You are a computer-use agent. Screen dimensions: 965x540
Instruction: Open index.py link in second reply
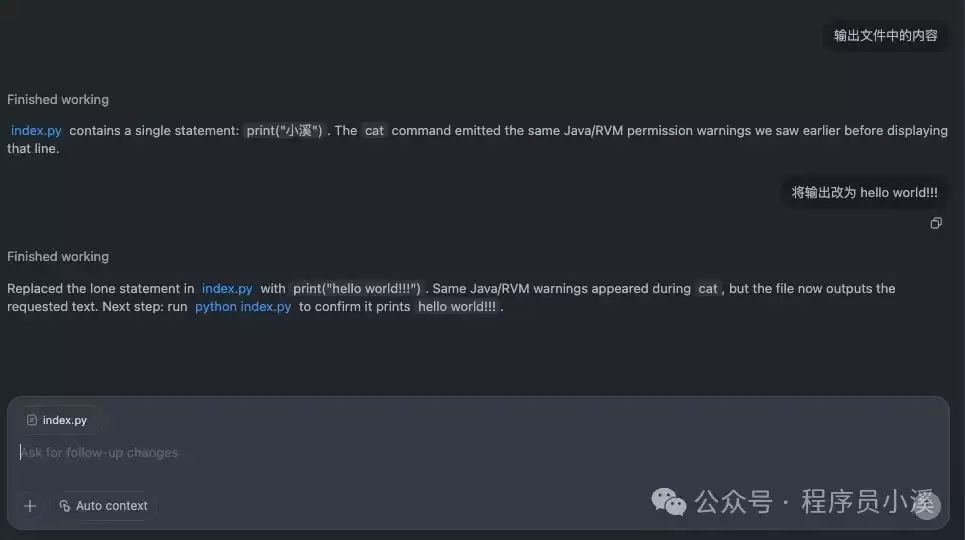coord(227,289)
